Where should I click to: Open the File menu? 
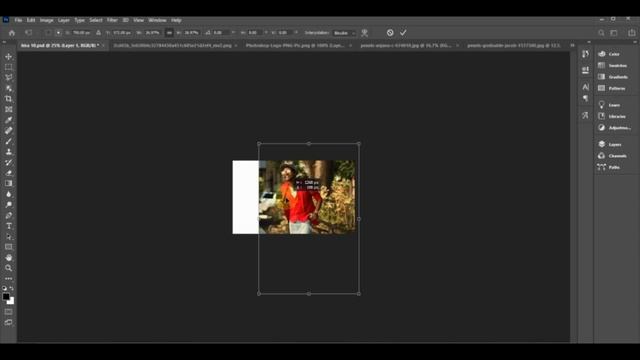[18, 20]
